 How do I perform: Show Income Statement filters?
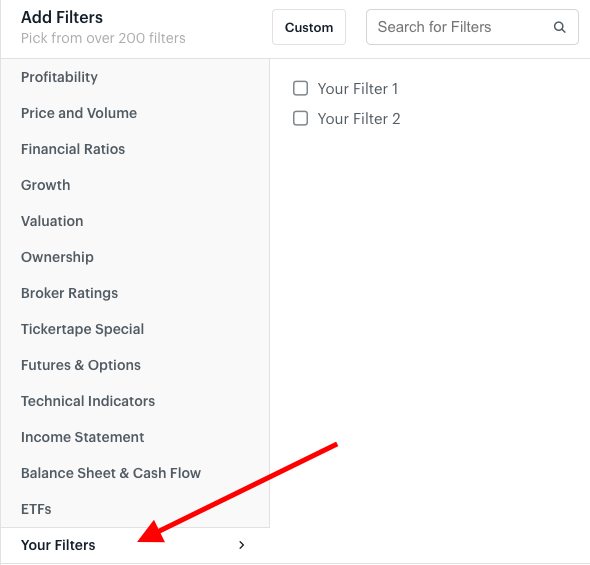(x=82, y=437)
